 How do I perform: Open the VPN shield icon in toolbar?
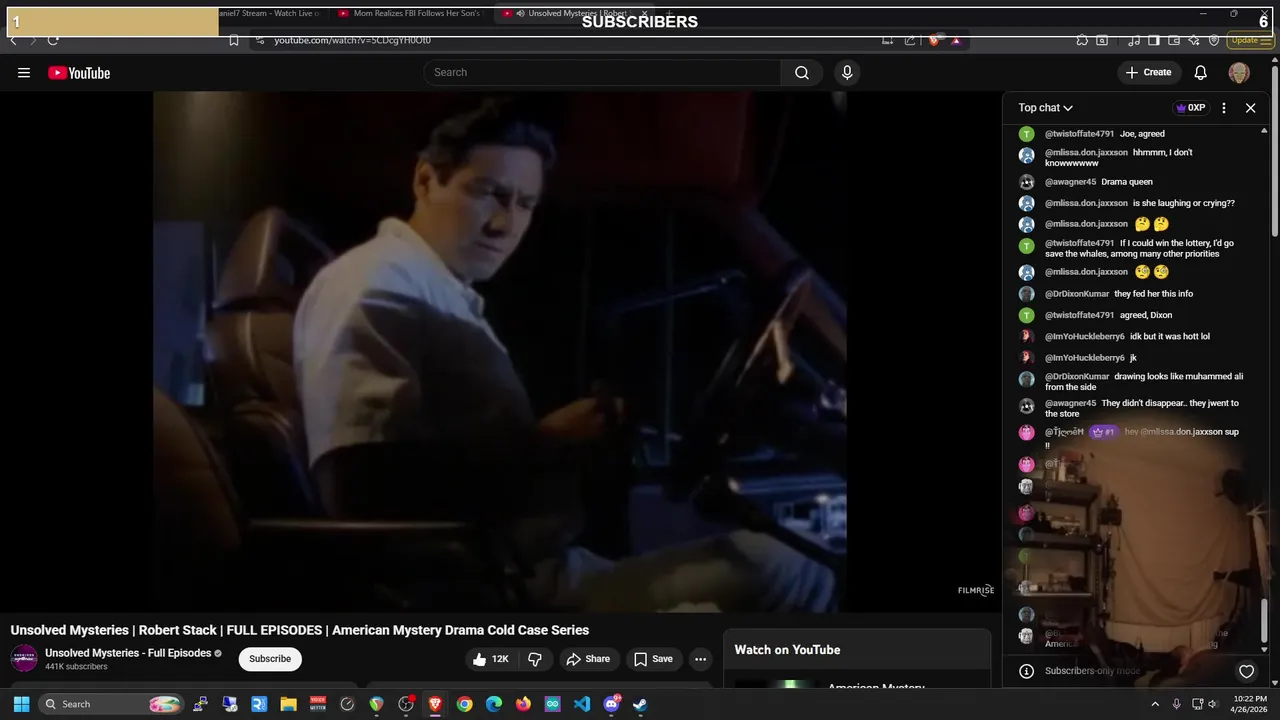(x=1214, y=40)
